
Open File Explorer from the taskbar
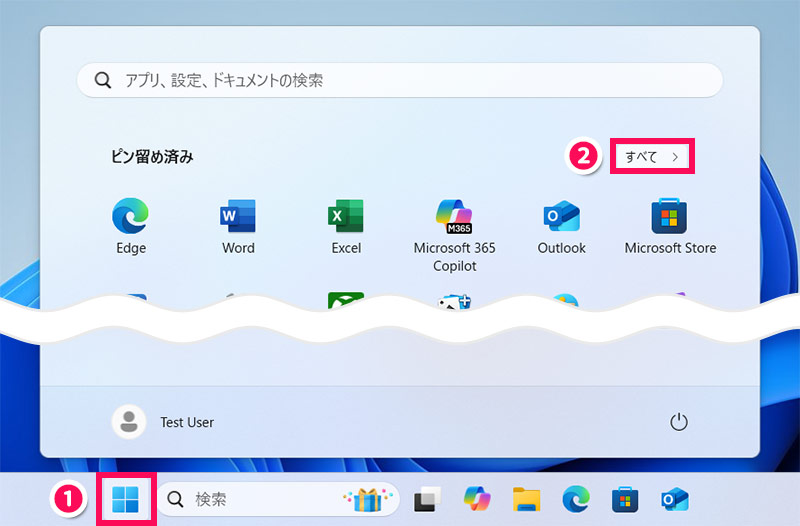point(527,498)
